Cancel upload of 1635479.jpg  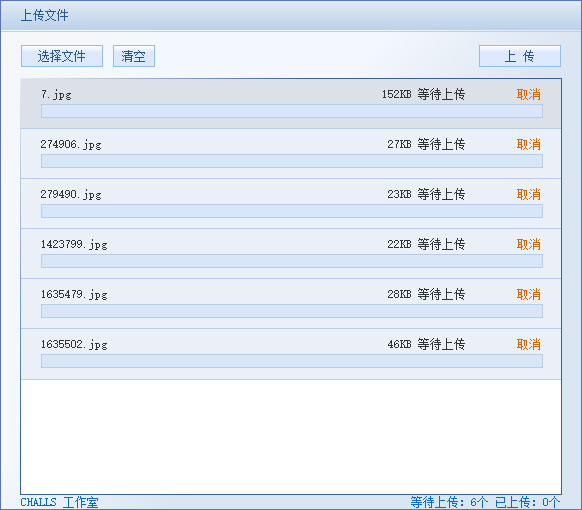(x=529, y=294)
